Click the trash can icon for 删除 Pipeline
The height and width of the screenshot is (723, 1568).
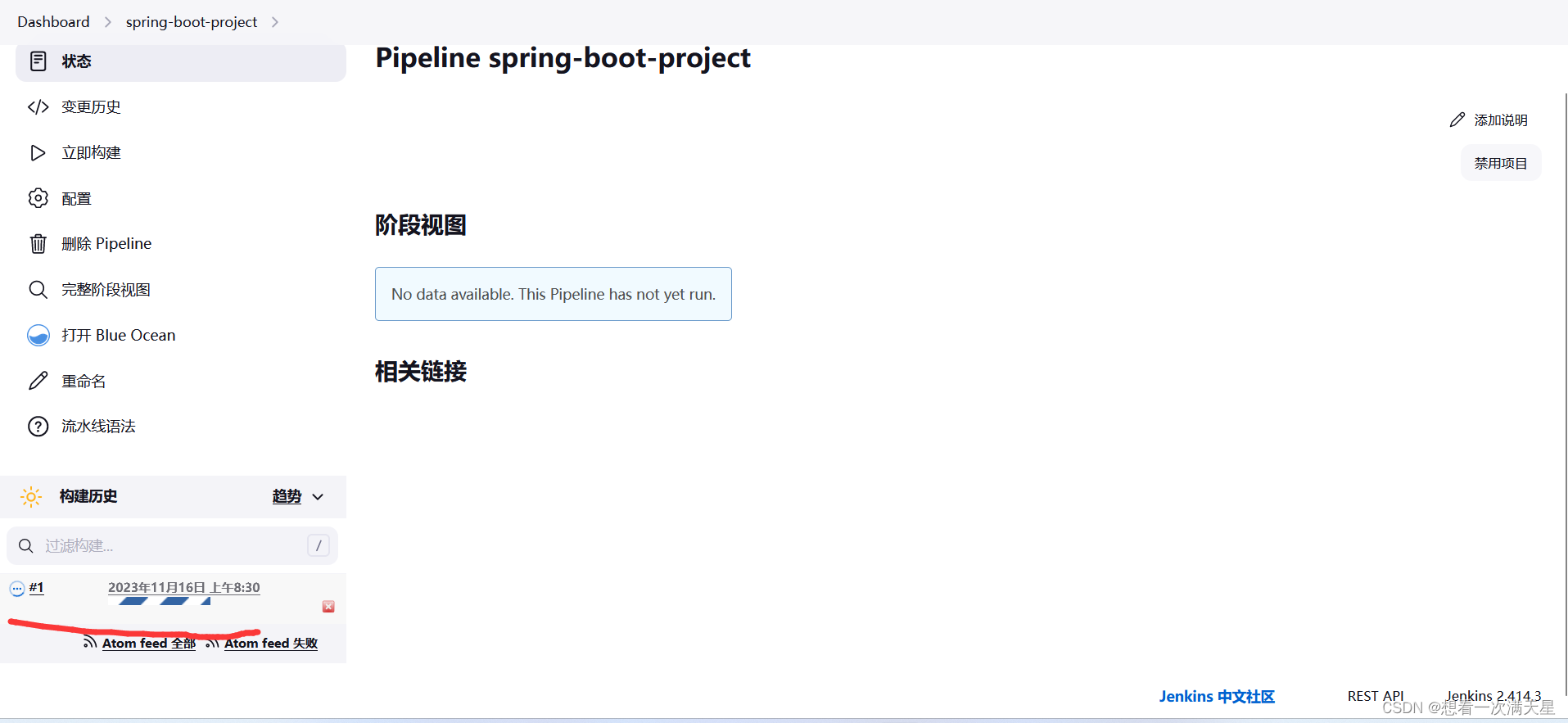tap(38, 244)
